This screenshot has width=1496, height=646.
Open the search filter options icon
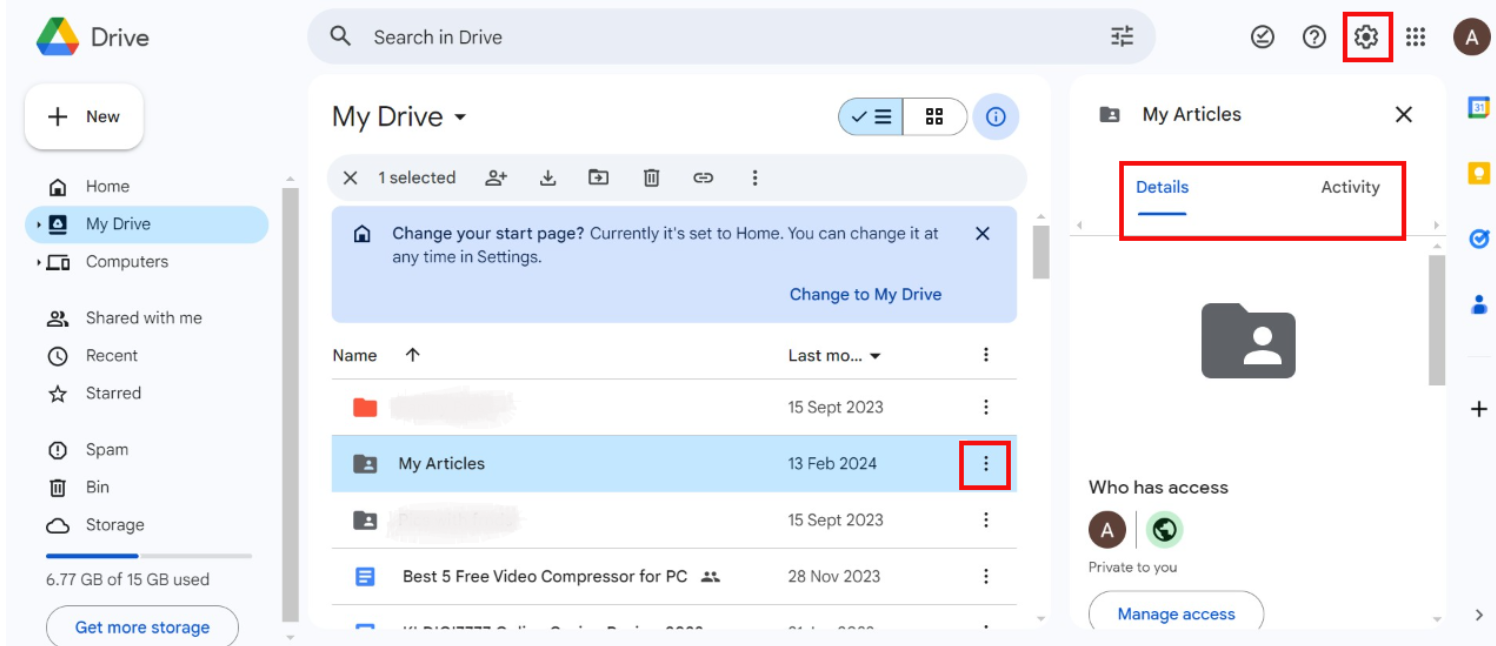pyautogui.click(x=1122, y=37)
